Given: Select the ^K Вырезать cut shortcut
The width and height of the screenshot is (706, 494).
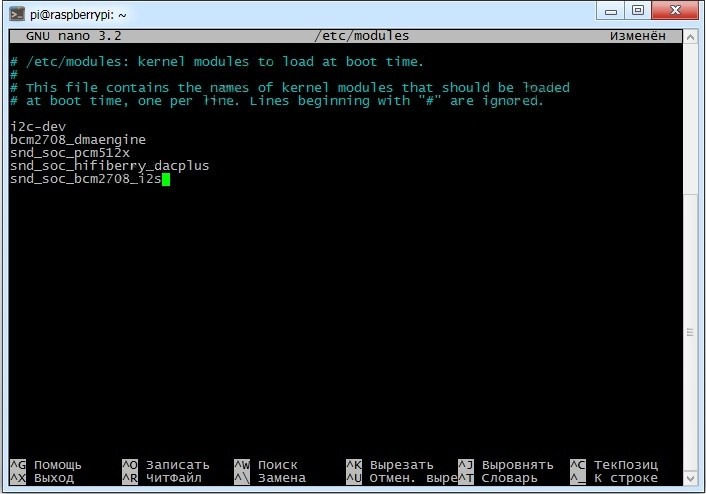Looking at the screenshot, I should 389,465.
